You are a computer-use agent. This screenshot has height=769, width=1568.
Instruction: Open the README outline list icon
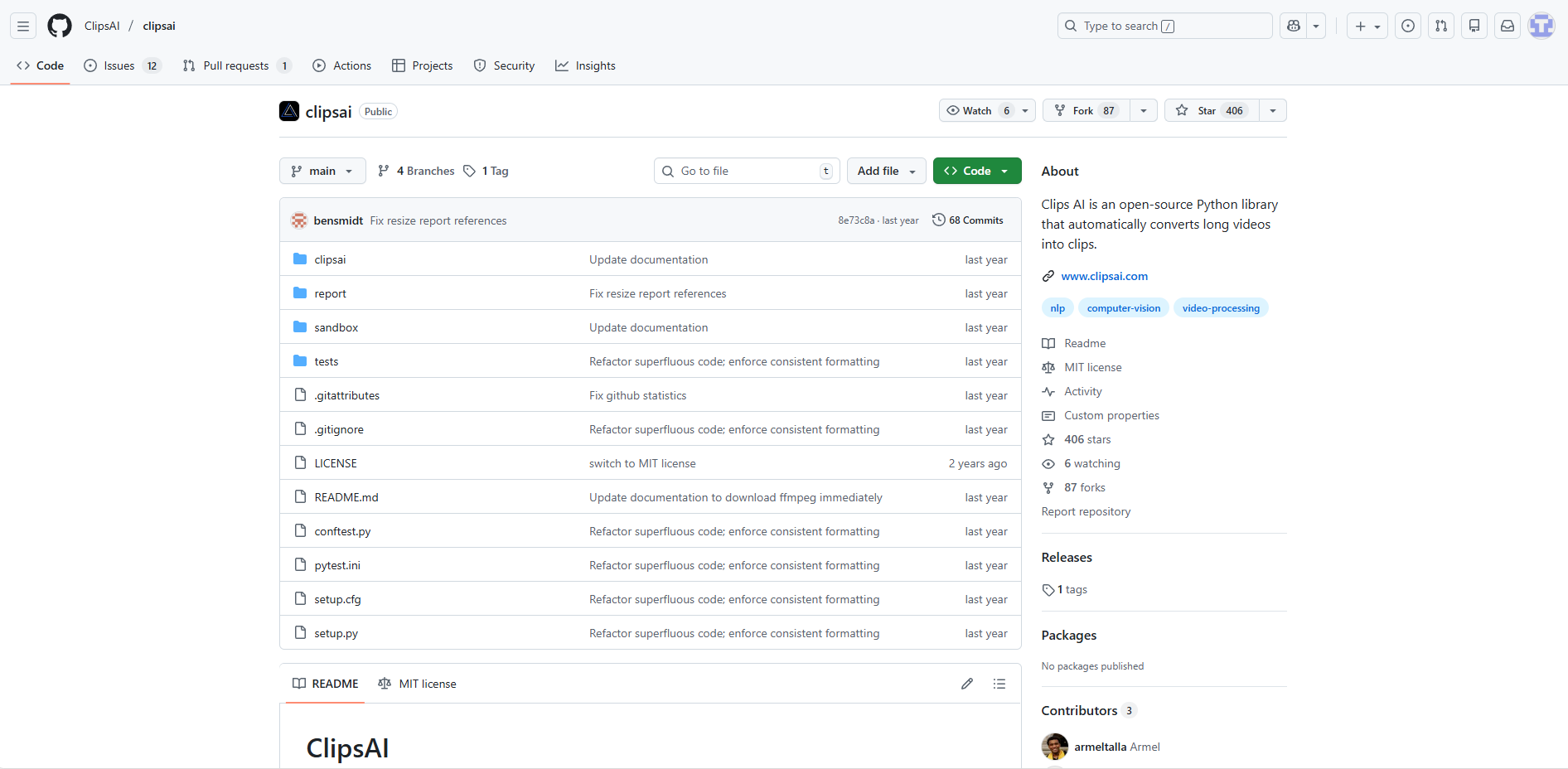[999, 684]
